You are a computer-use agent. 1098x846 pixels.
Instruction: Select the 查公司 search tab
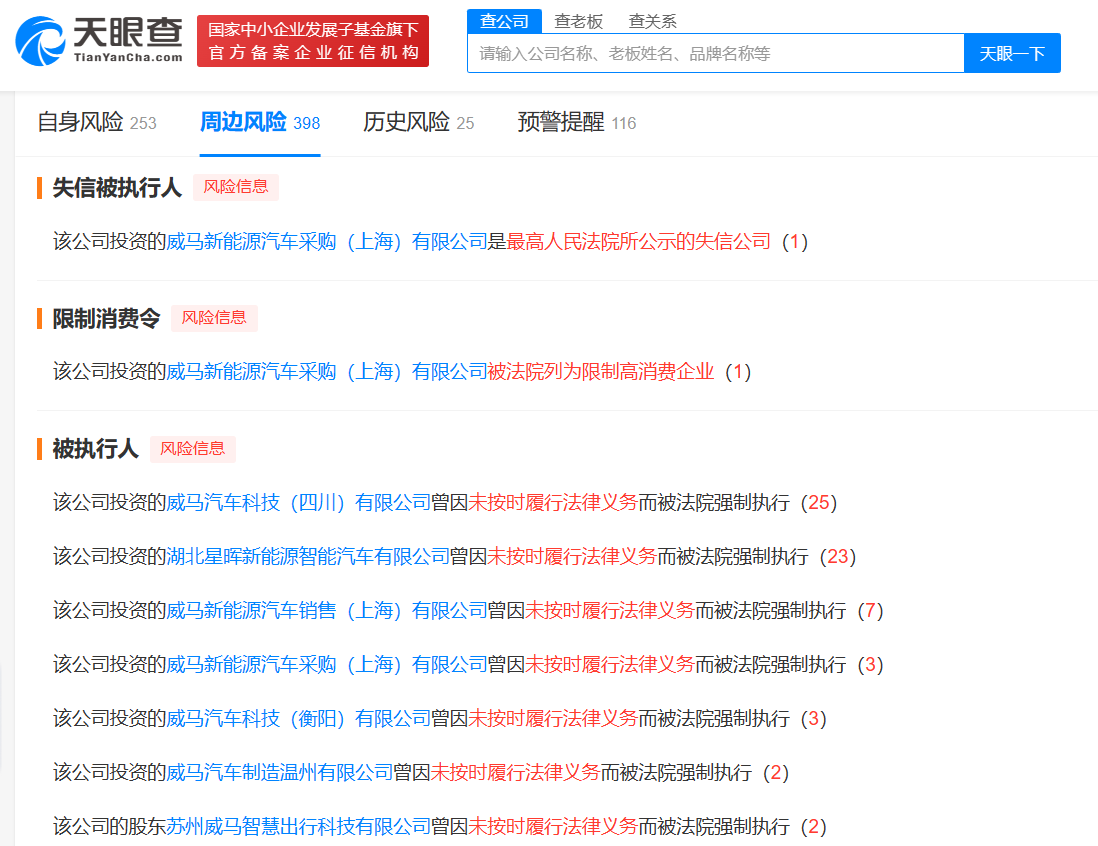(504, 21)
